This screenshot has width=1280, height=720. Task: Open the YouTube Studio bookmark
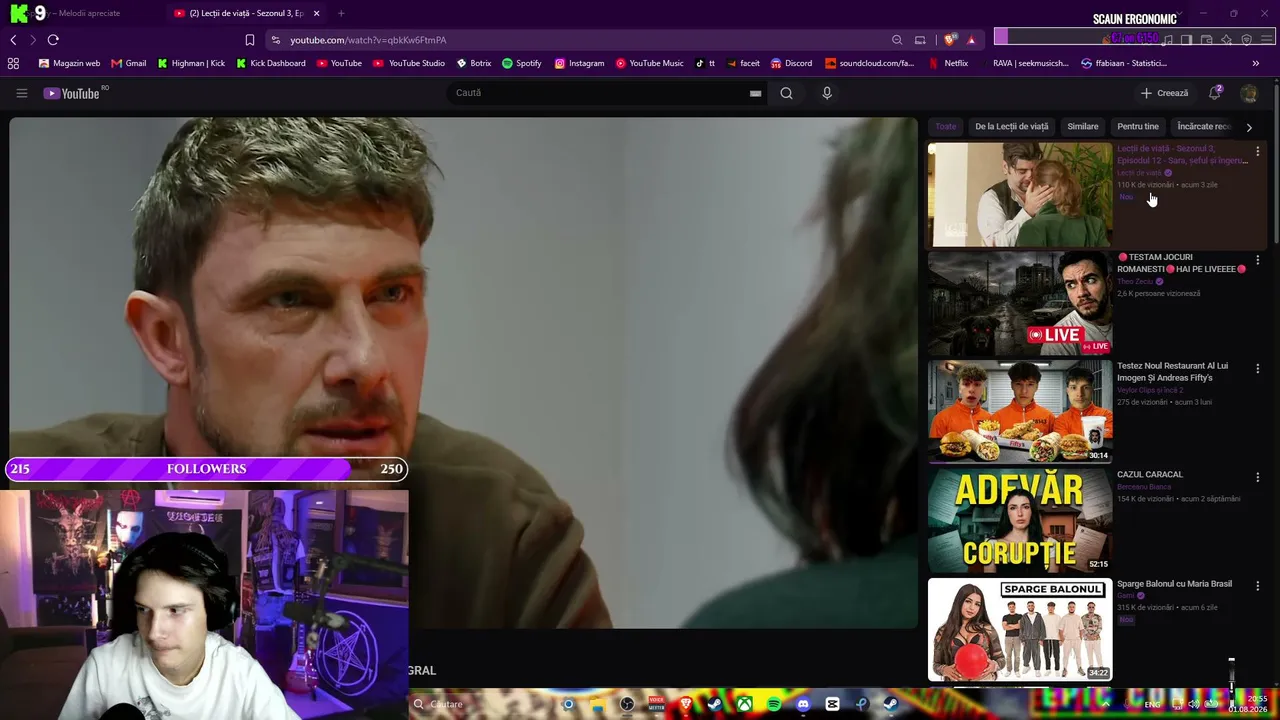pyautogui.click(x=409, y=63)
